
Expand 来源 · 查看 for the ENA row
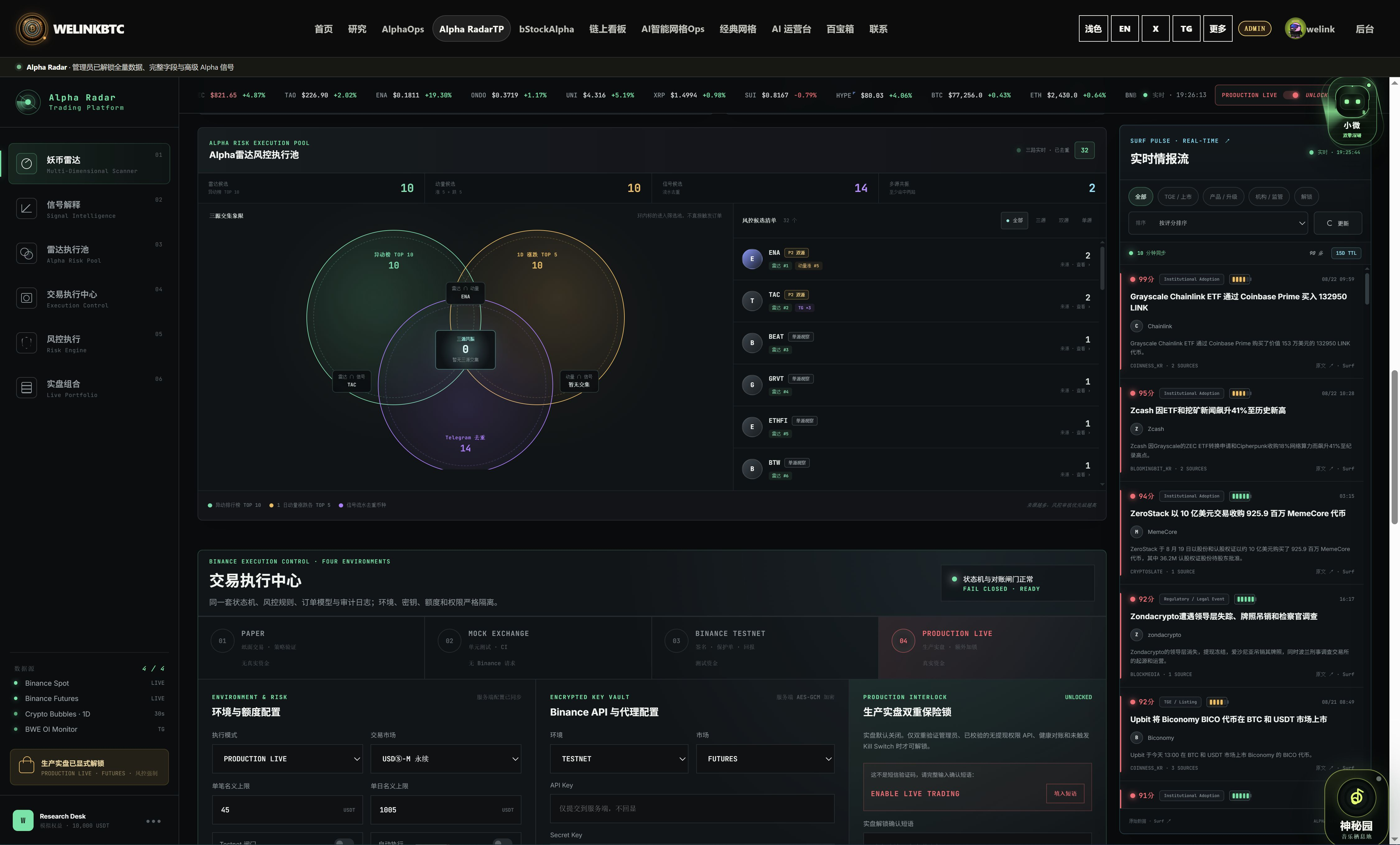coord(1075,265)
